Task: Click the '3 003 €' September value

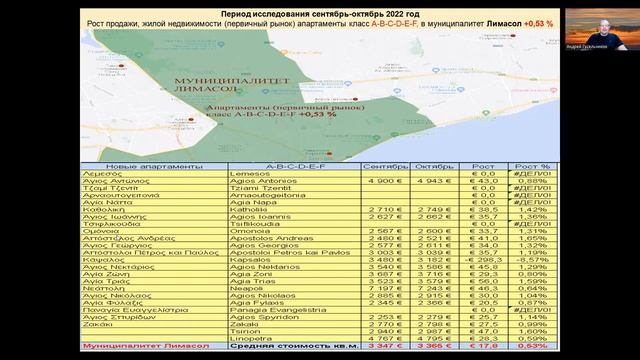Action: (385, 253)
